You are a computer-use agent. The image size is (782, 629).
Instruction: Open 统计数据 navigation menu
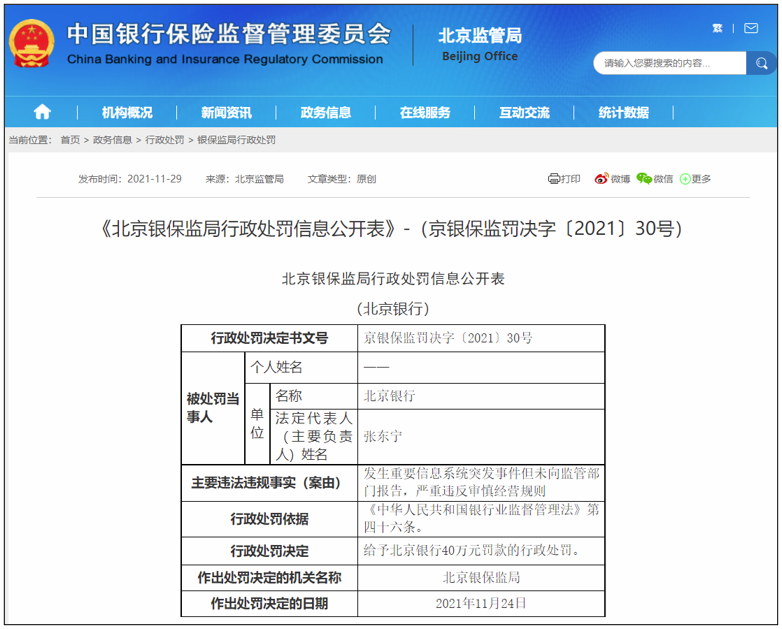coord(623,113)
